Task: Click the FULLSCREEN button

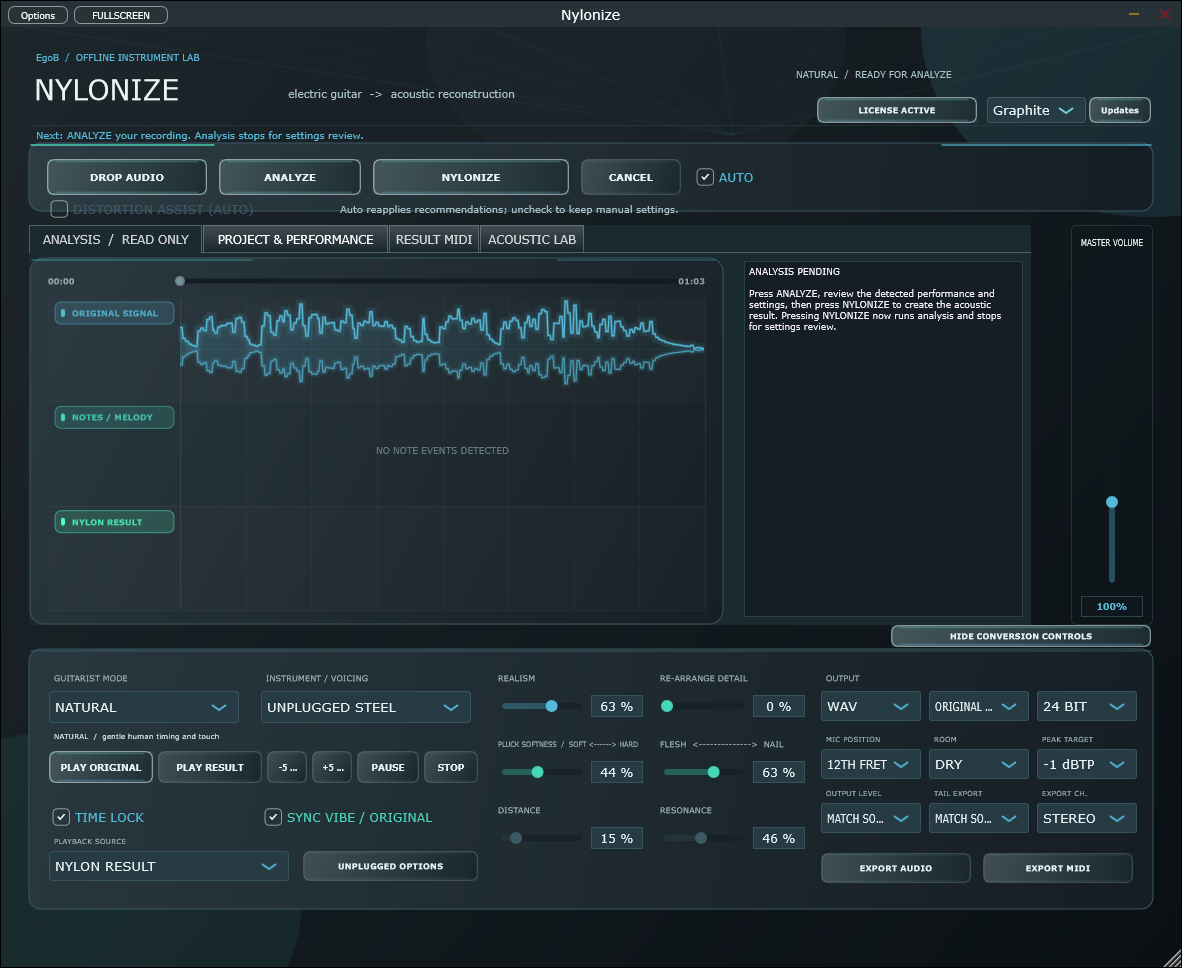Action: tap(121, 15)
